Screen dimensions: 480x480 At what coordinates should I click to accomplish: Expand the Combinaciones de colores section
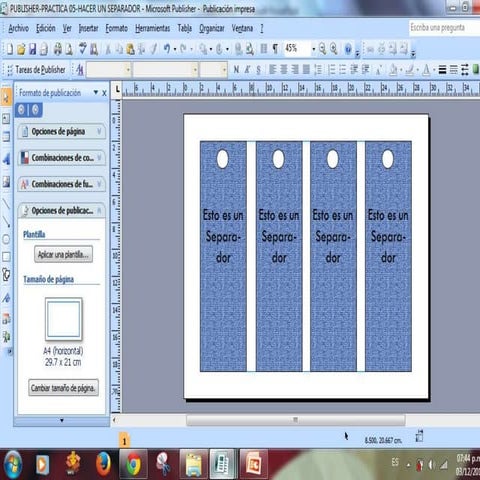tap(62, 158)
